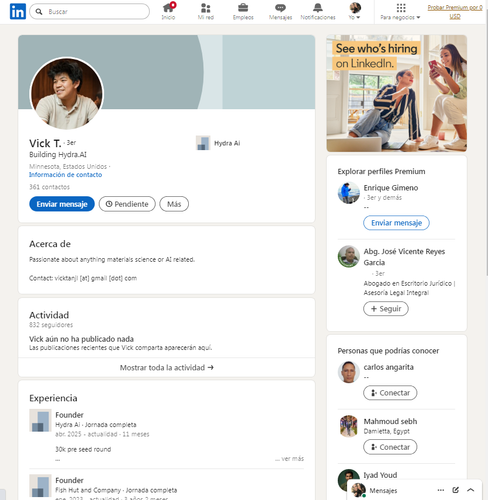The image size is (488, 500).
Task: Click Conectar for Mahmoud sebh
Action: point(390,447)
